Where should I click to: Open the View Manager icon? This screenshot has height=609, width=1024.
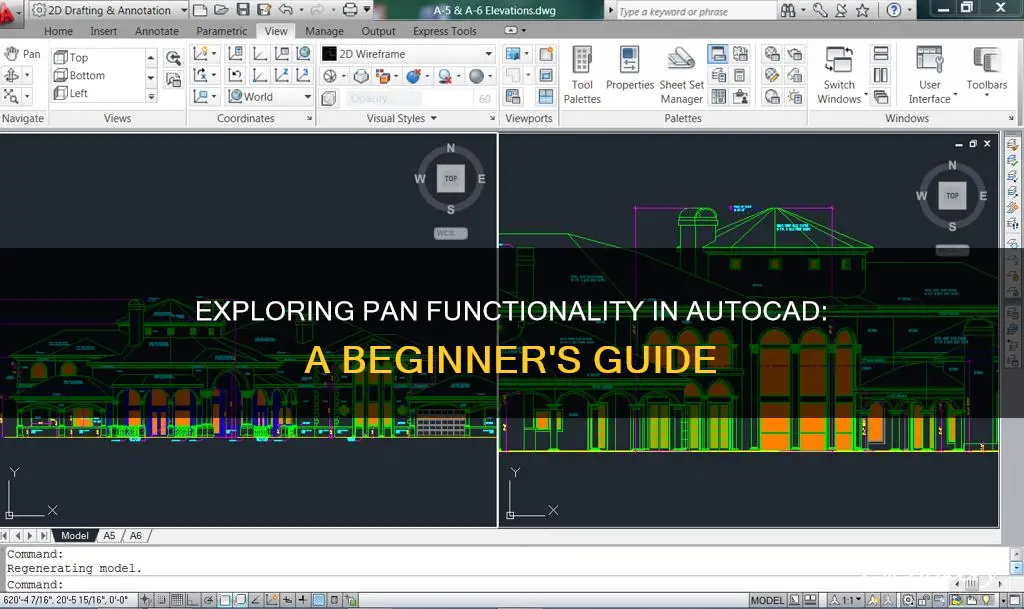pyautogui.click(x=173, y=80)
